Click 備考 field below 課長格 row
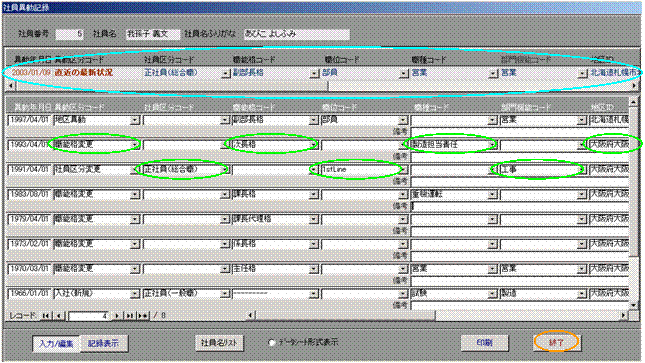This screenshot has height=363, width=645. tap(520, 206)
